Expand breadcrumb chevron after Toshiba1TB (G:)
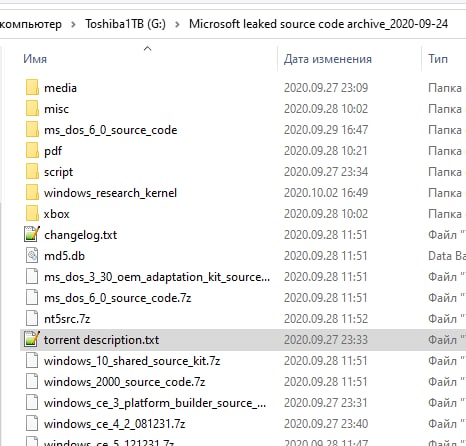The width and height of the screenshot is (466, 446). pyautogui.click(x=177, y=24)
